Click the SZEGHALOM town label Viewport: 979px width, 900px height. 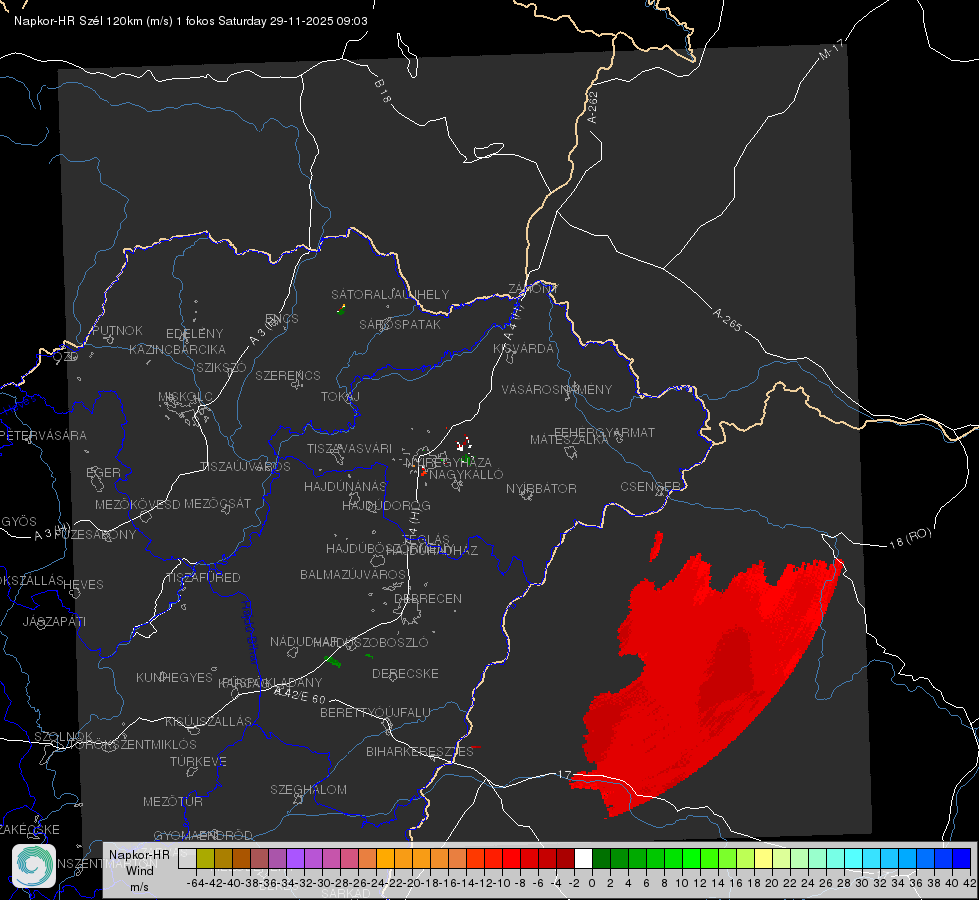(308, 789)
